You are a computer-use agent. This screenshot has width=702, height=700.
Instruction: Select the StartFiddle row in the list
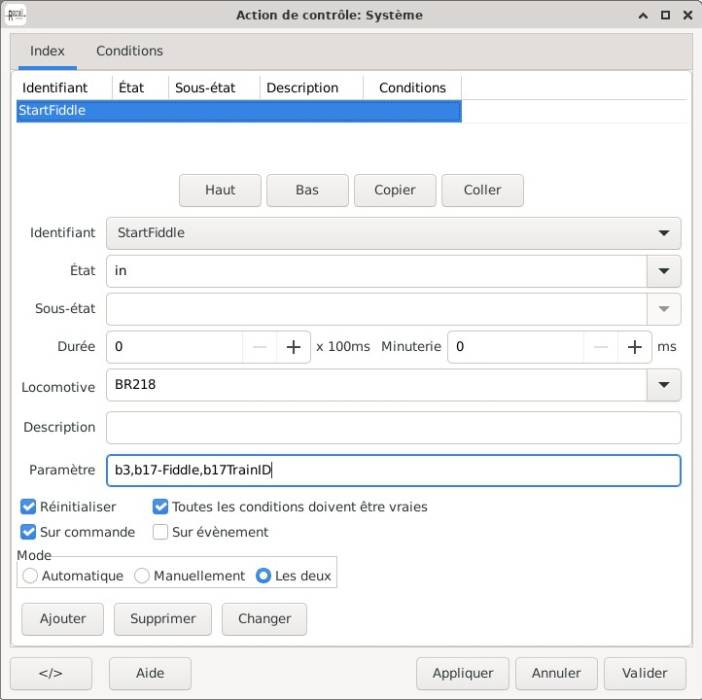coord(238,111)
